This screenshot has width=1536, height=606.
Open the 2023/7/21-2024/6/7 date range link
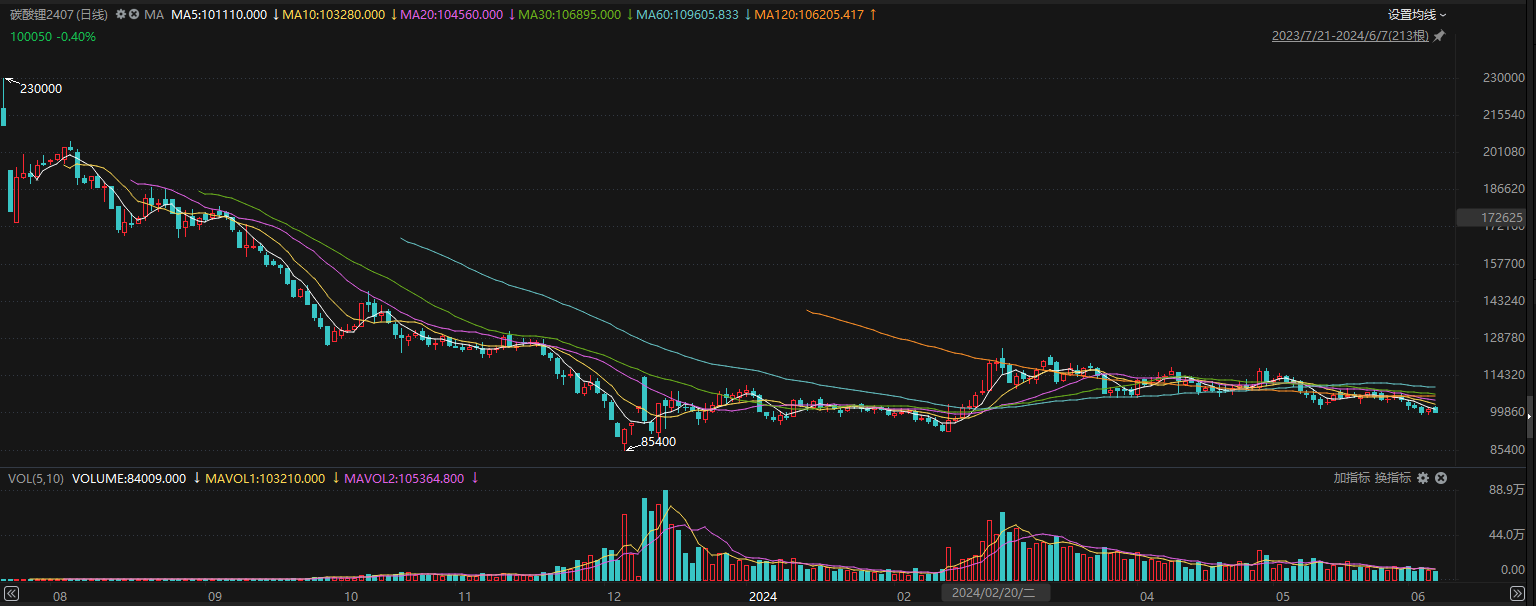point(1350,36)
